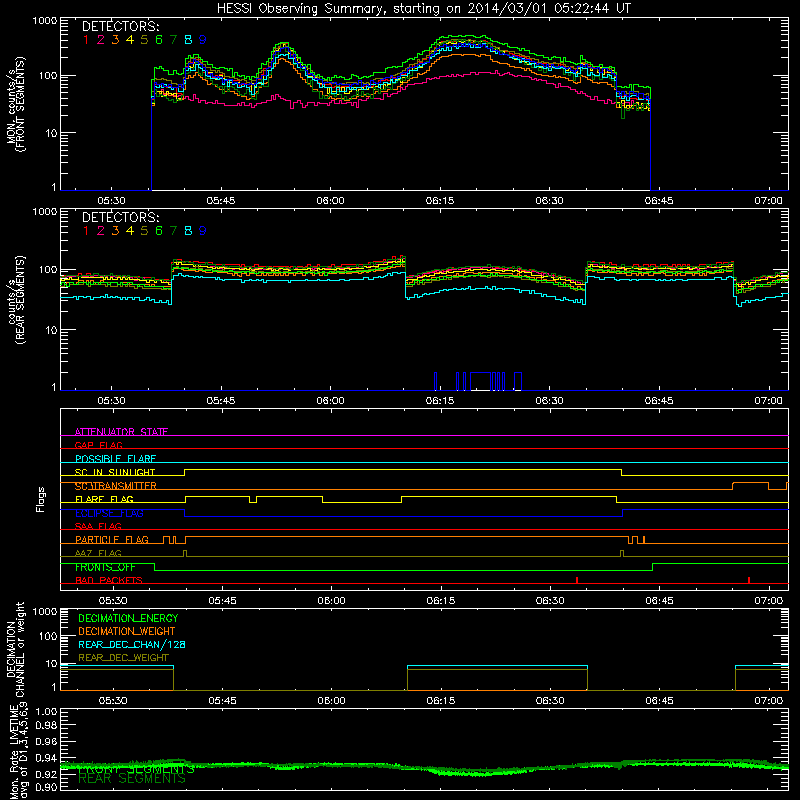Select detector 4 in front segments legend

tap(130, 40)
